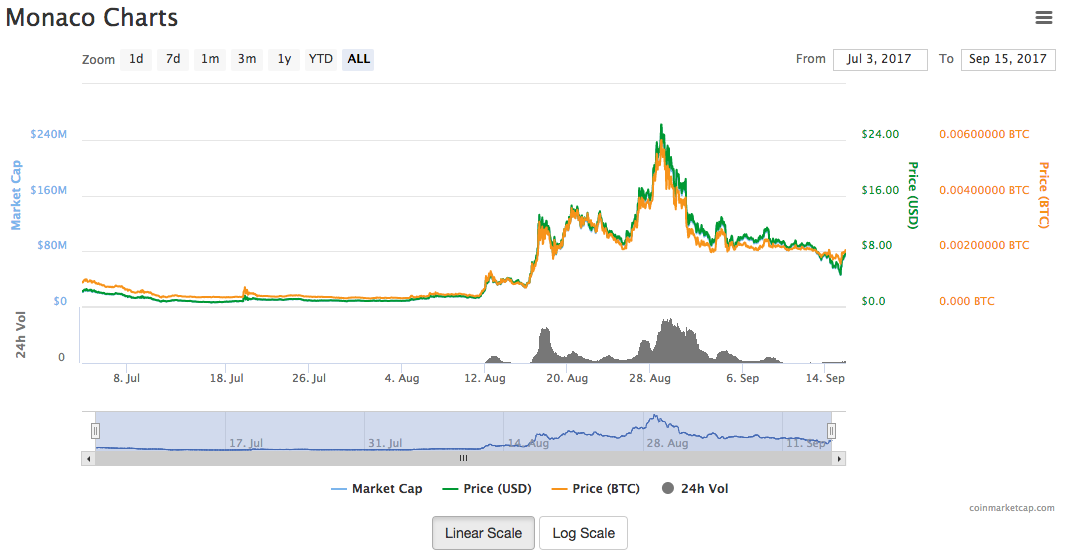Click the navigator scrollbar left arrow

click(88, 459)
